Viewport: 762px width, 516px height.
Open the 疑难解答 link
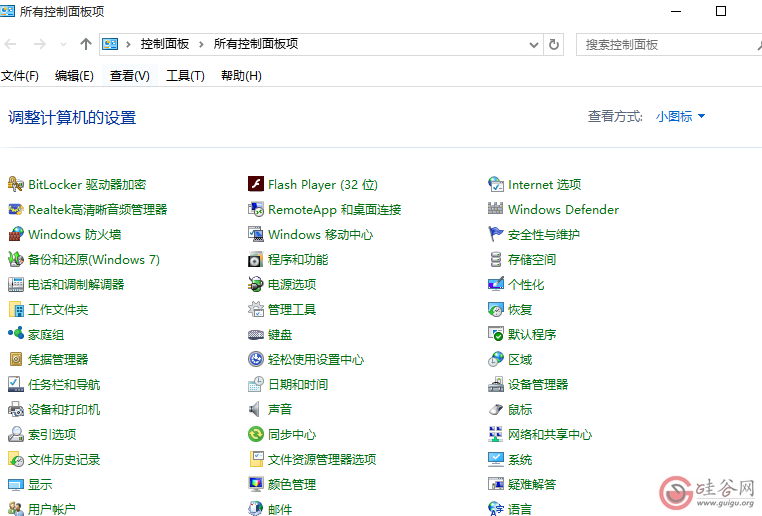pyautogui.click(x=532, y=484)
